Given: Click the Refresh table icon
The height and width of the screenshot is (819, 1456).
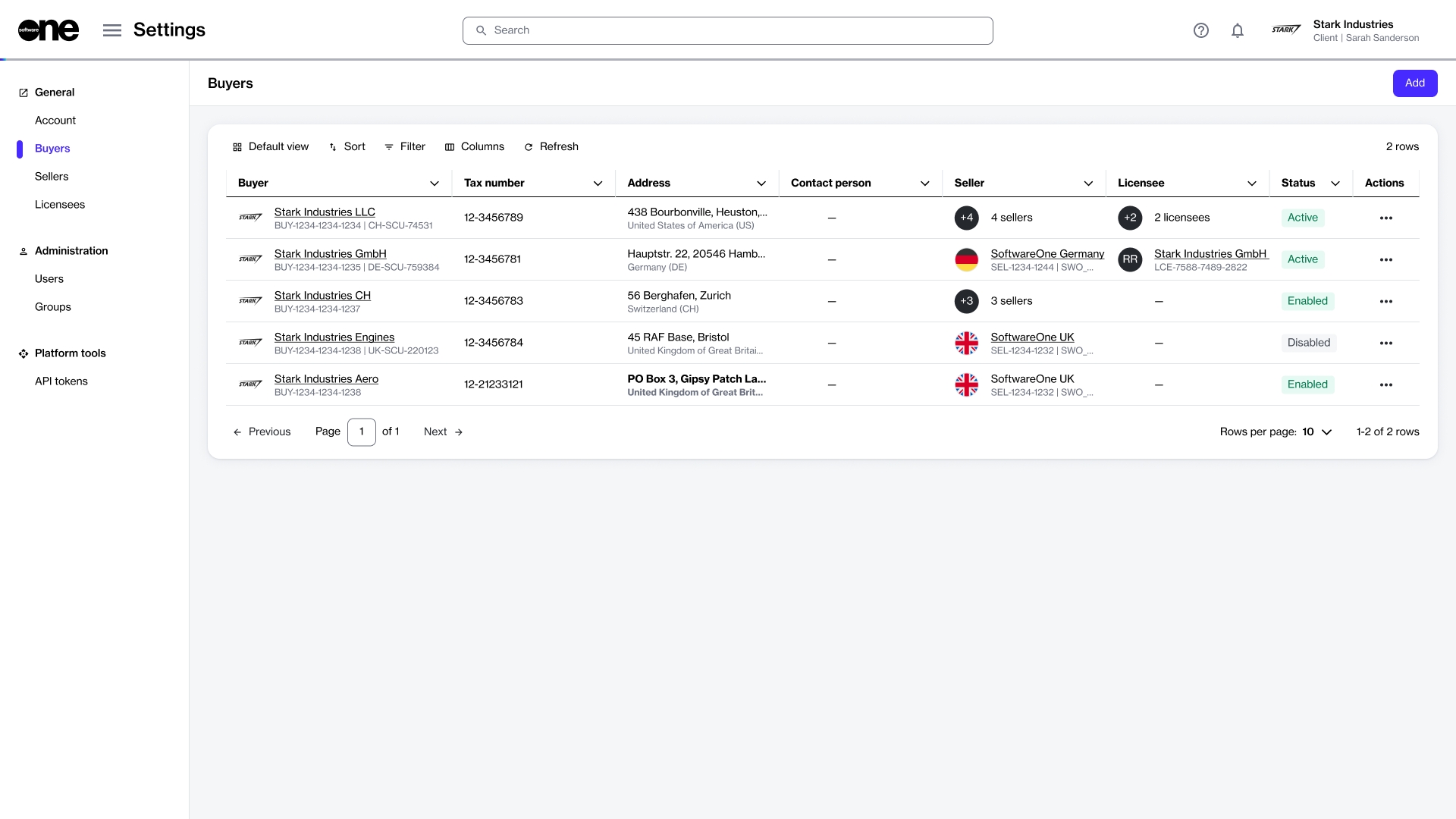Looking at the screenshot, I should (x=529, y=147).
